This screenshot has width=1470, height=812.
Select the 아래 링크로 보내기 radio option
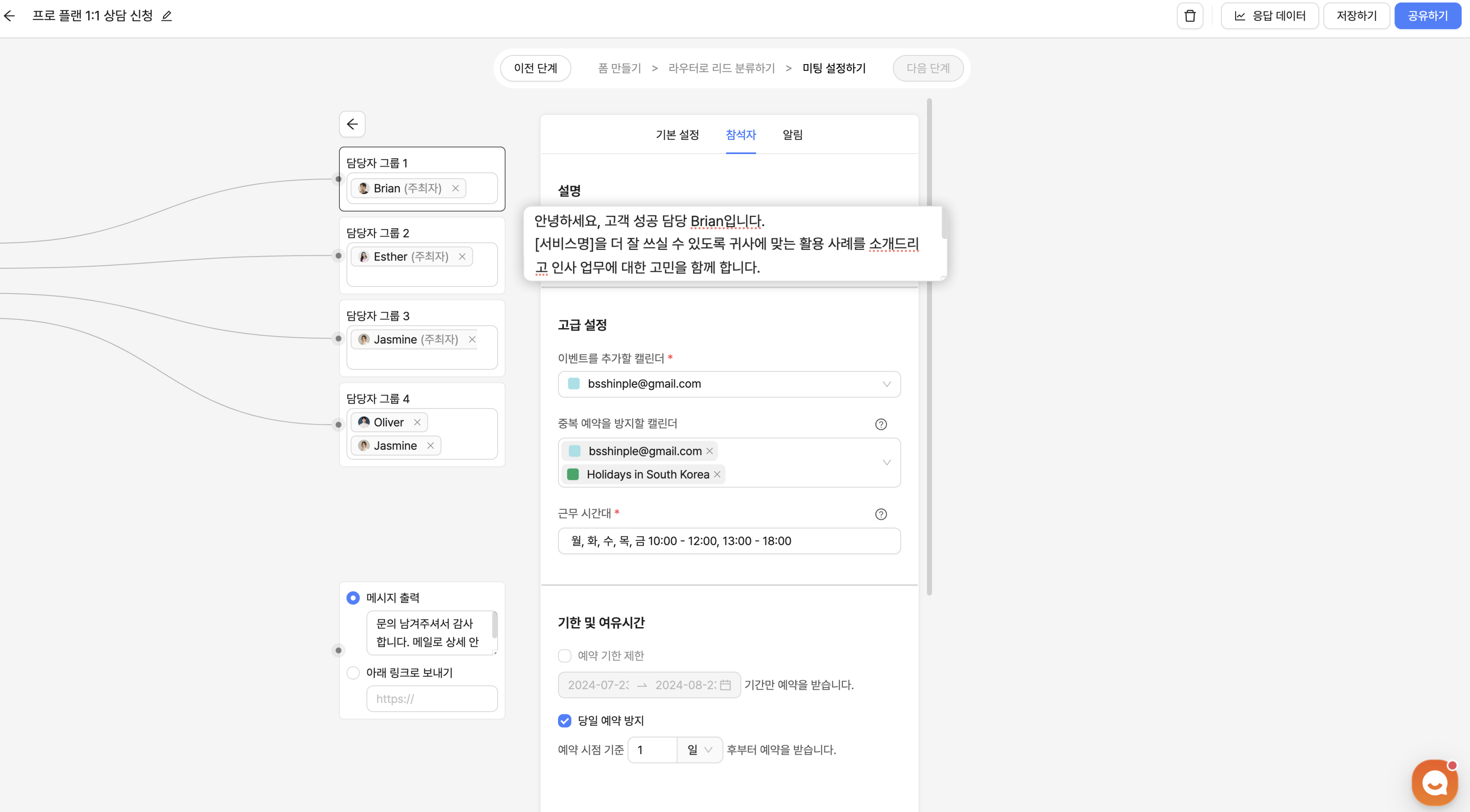353,673
